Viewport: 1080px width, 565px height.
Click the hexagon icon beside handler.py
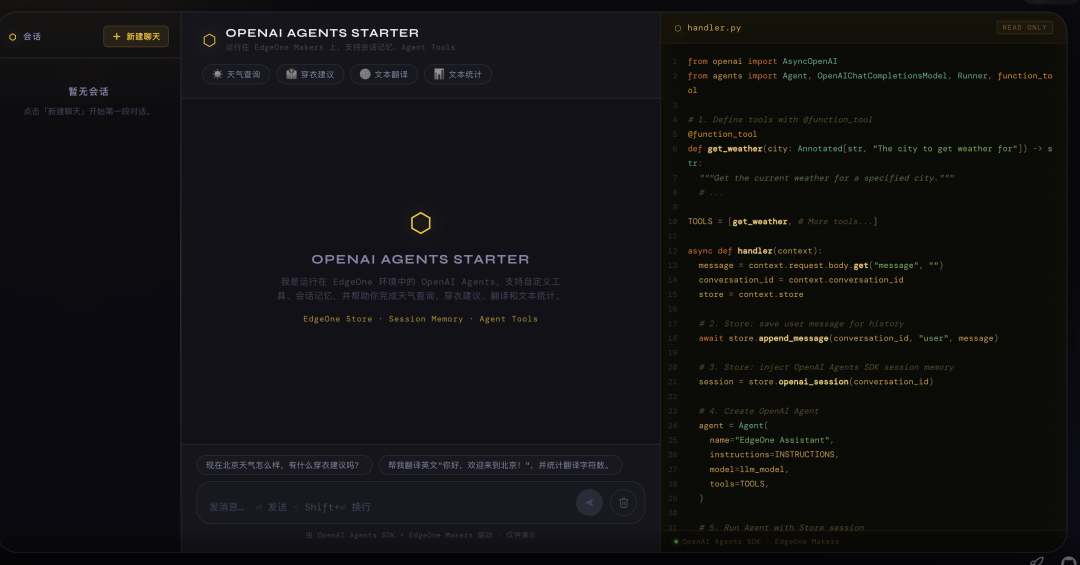[678, 28]
